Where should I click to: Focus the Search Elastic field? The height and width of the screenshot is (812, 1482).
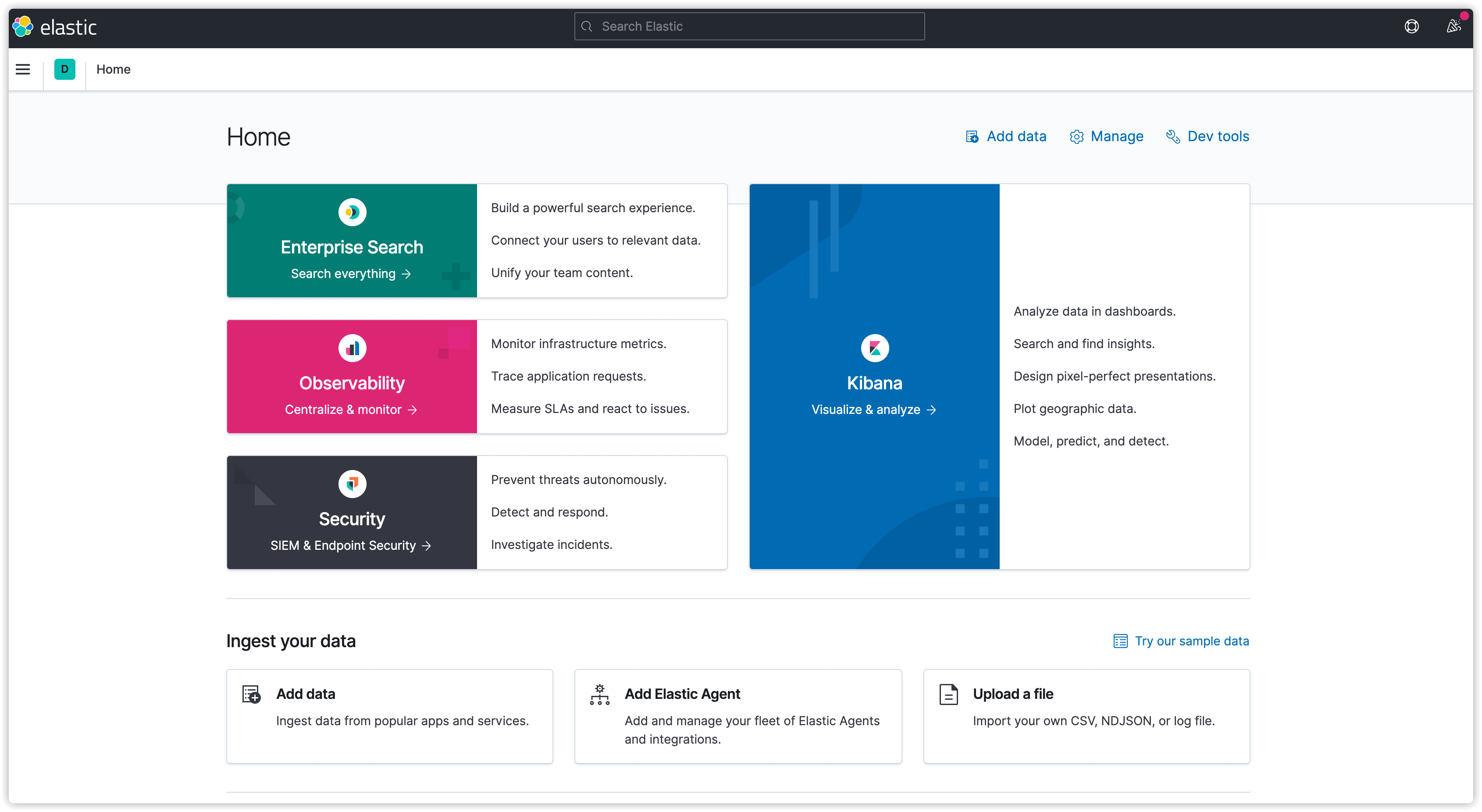tap(749, 26)
